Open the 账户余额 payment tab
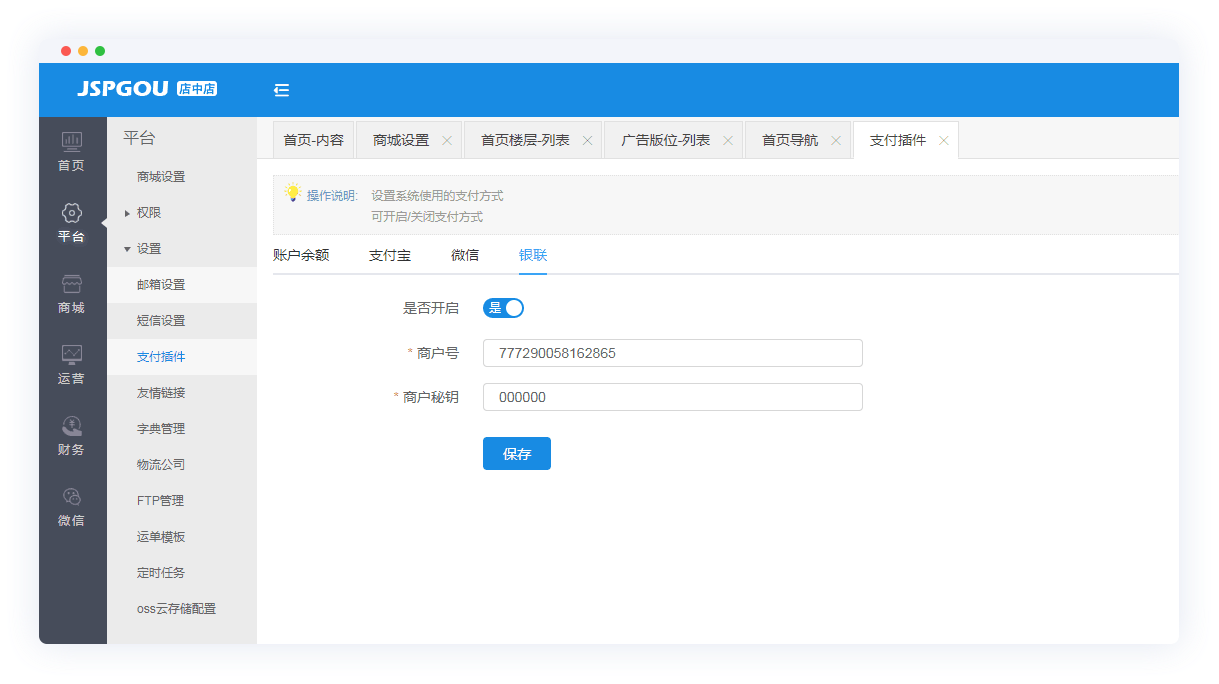Viewport: 1219px width, 684px height. tap(301, 255)
